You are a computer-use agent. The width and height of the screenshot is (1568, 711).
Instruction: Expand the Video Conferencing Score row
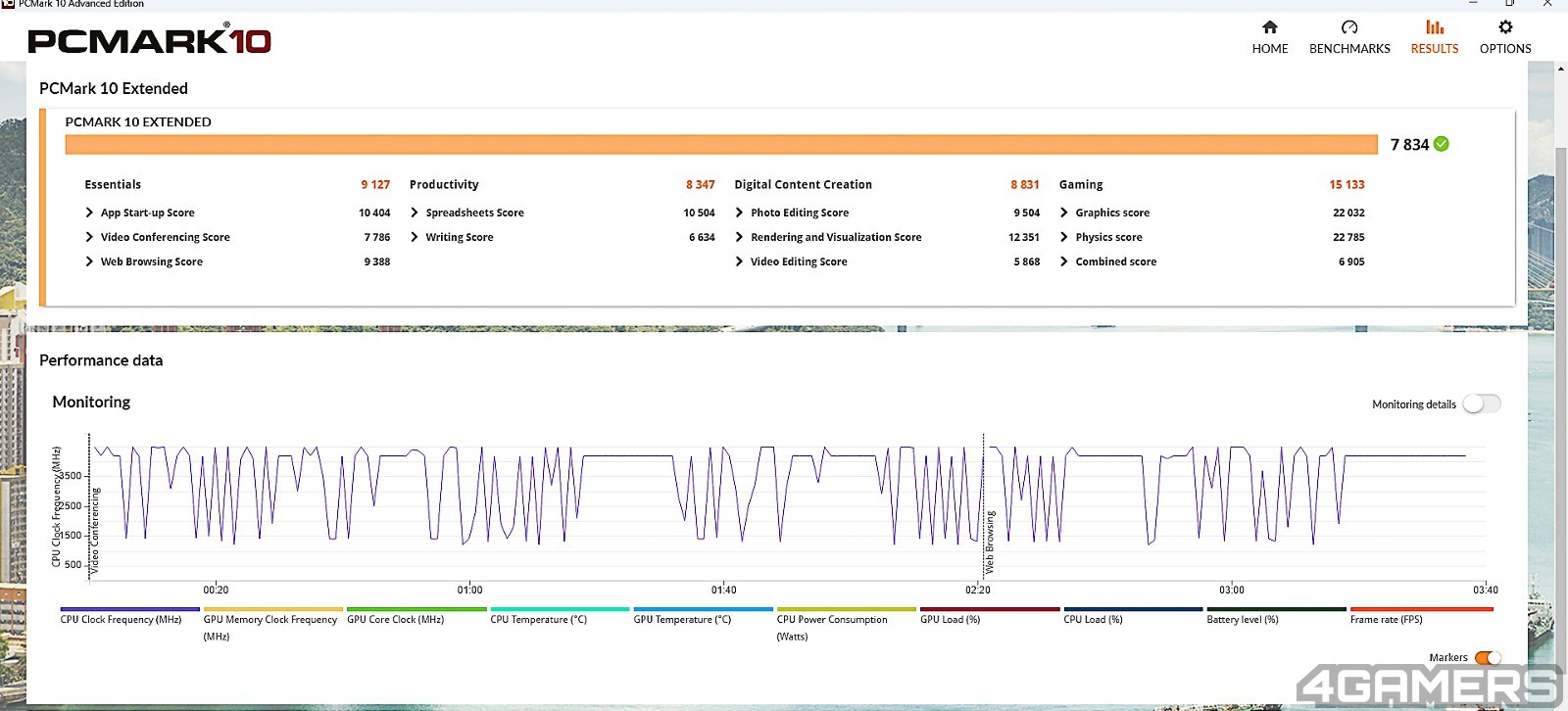pyautogui.click(x=89, y=237)
